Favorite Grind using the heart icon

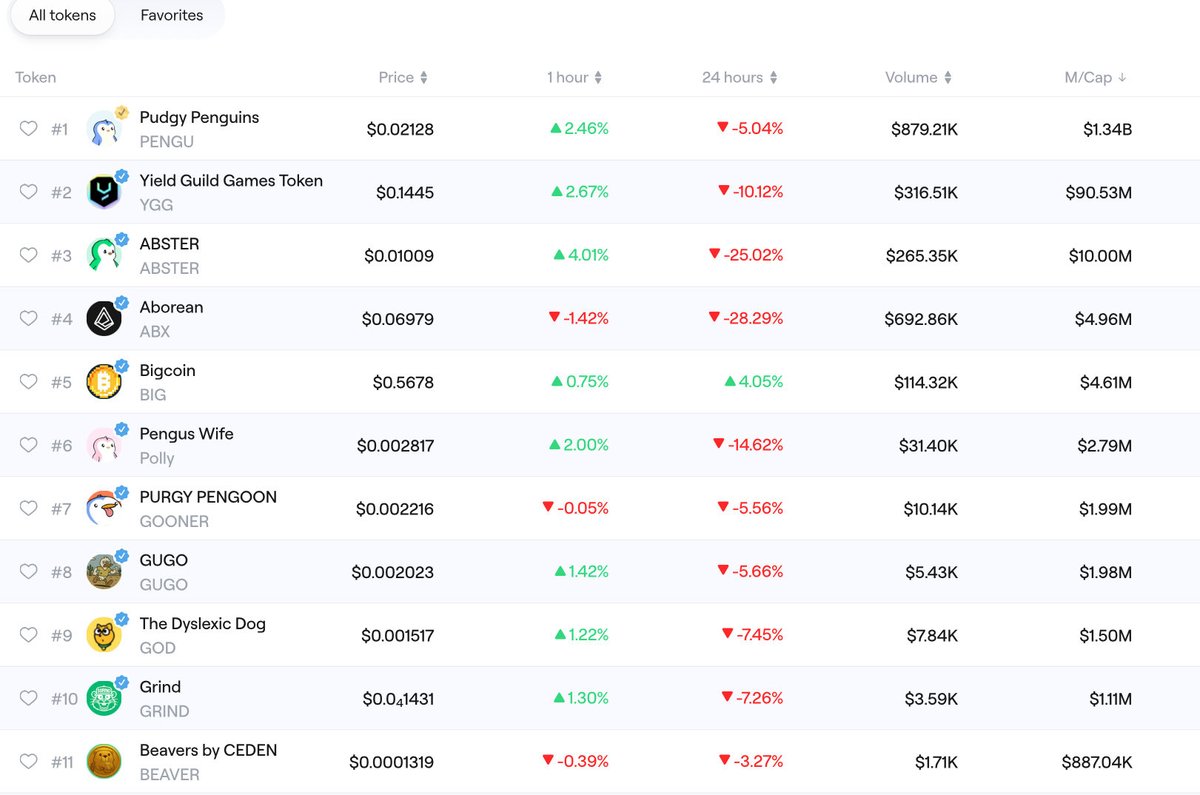click(x=28, y=698)
